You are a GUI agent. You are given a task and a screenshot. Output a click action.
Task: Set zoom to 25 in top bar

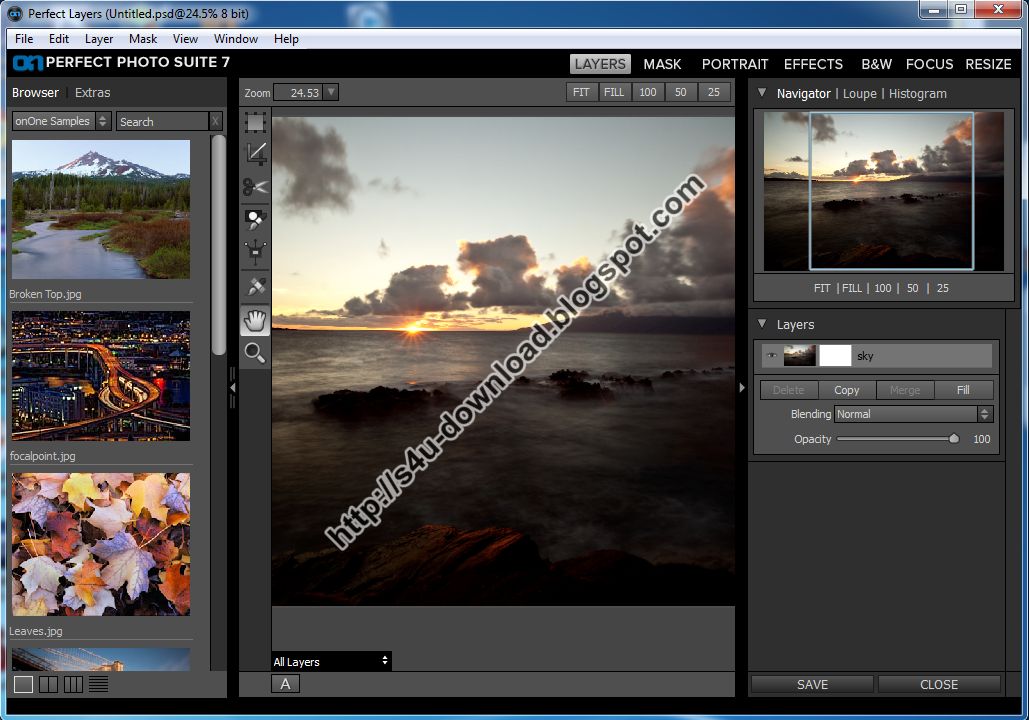(x=714, y=92)
